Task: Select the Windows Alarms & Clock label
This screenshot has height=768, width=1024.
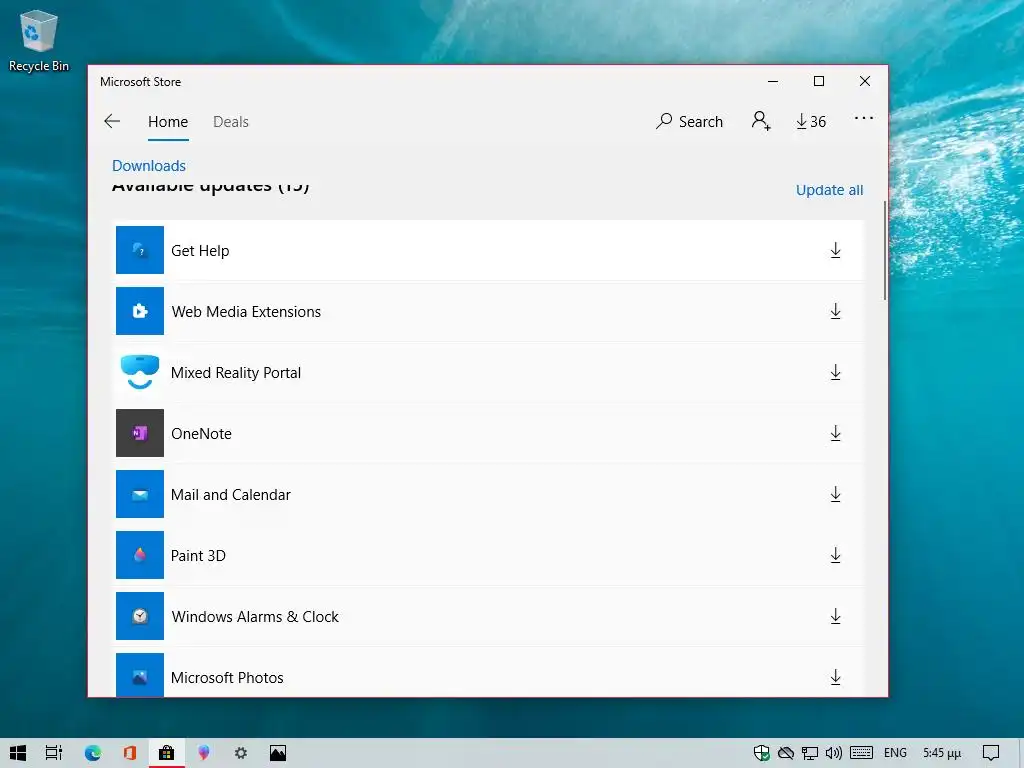Action: (x=255, y=616)
